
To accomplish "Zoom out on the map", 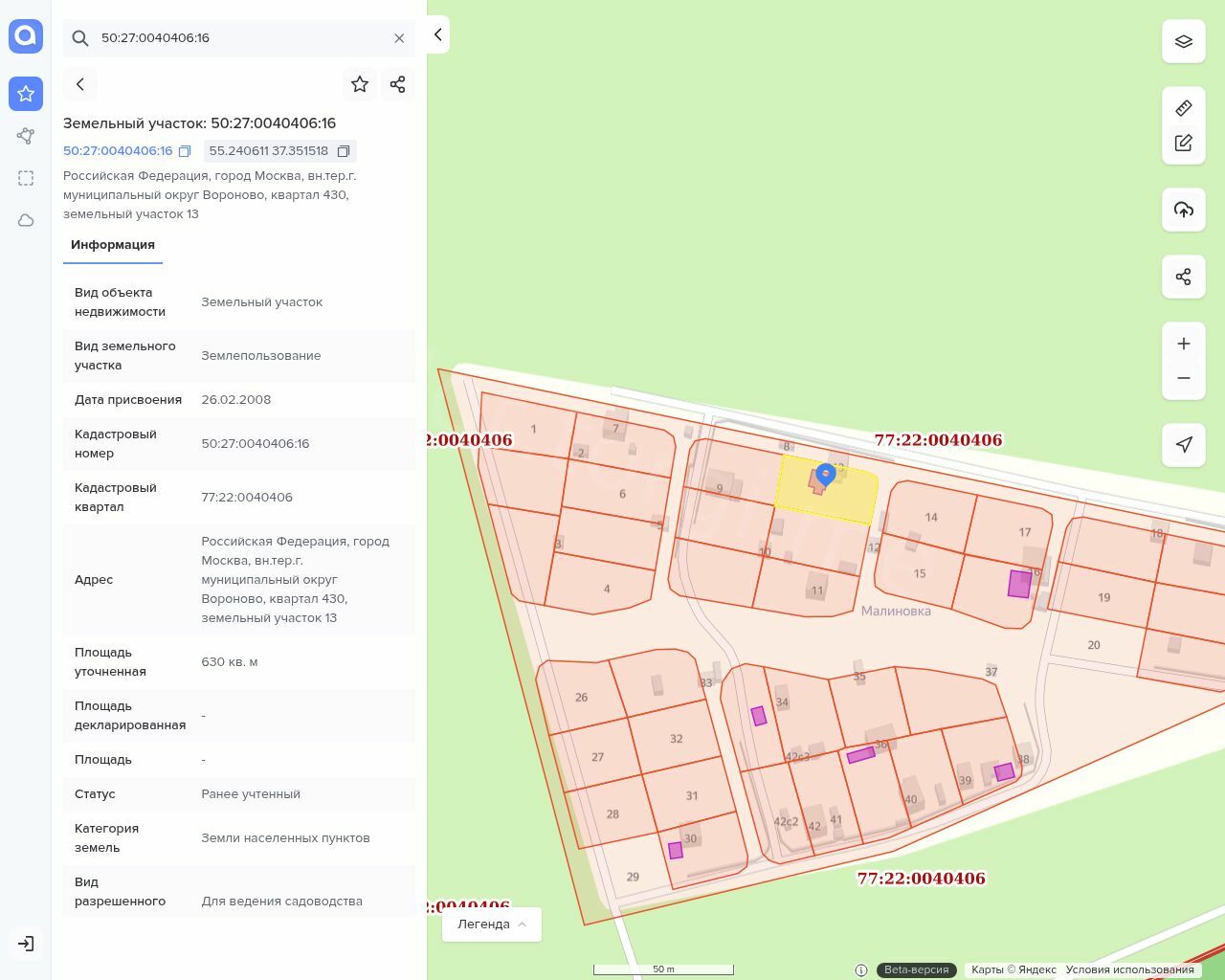I will click(1184, 378).
